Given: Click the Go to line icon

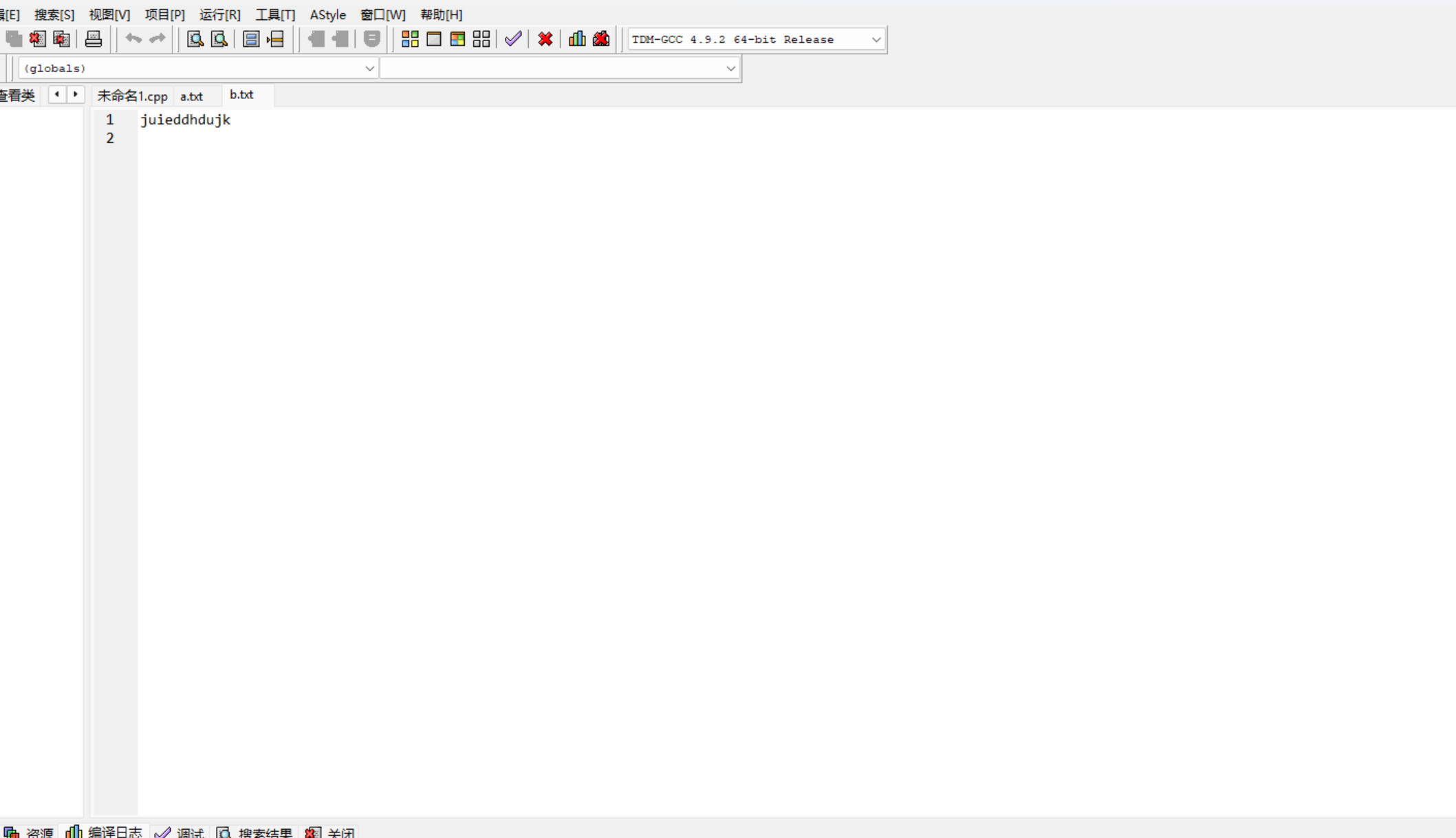Looking at the screenshot, I should pos(275,39).
